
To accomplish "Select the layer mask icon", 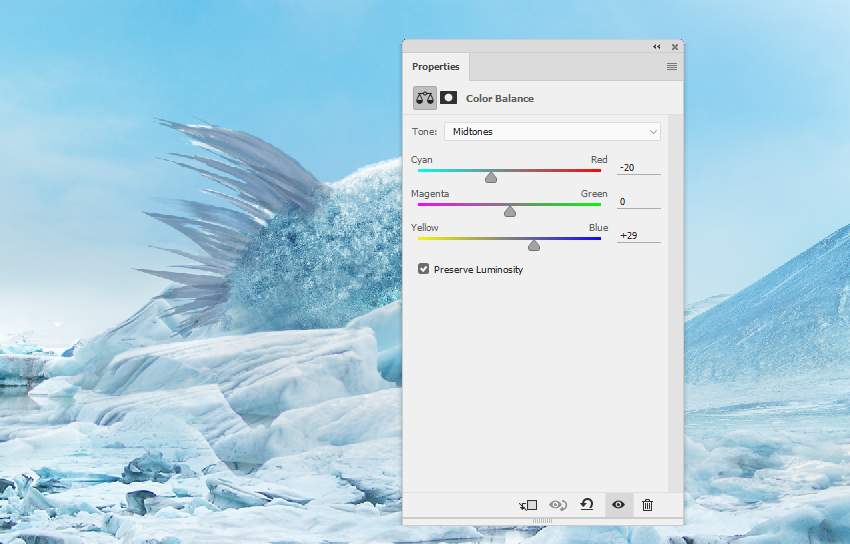I will [x=449, y=98].
